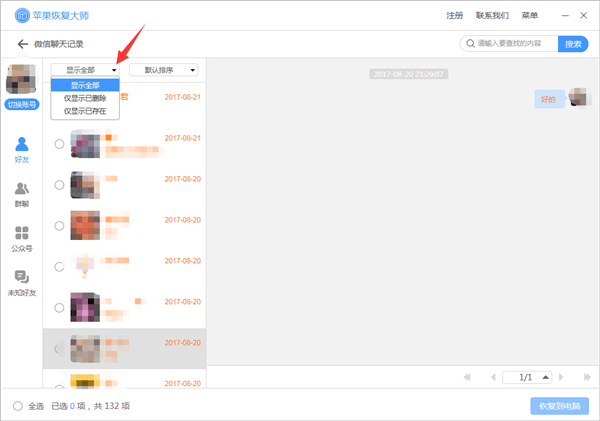Choose 仅显示已存在 from the filter list
The width and height of the screenshot is (600, 421).
85,111
